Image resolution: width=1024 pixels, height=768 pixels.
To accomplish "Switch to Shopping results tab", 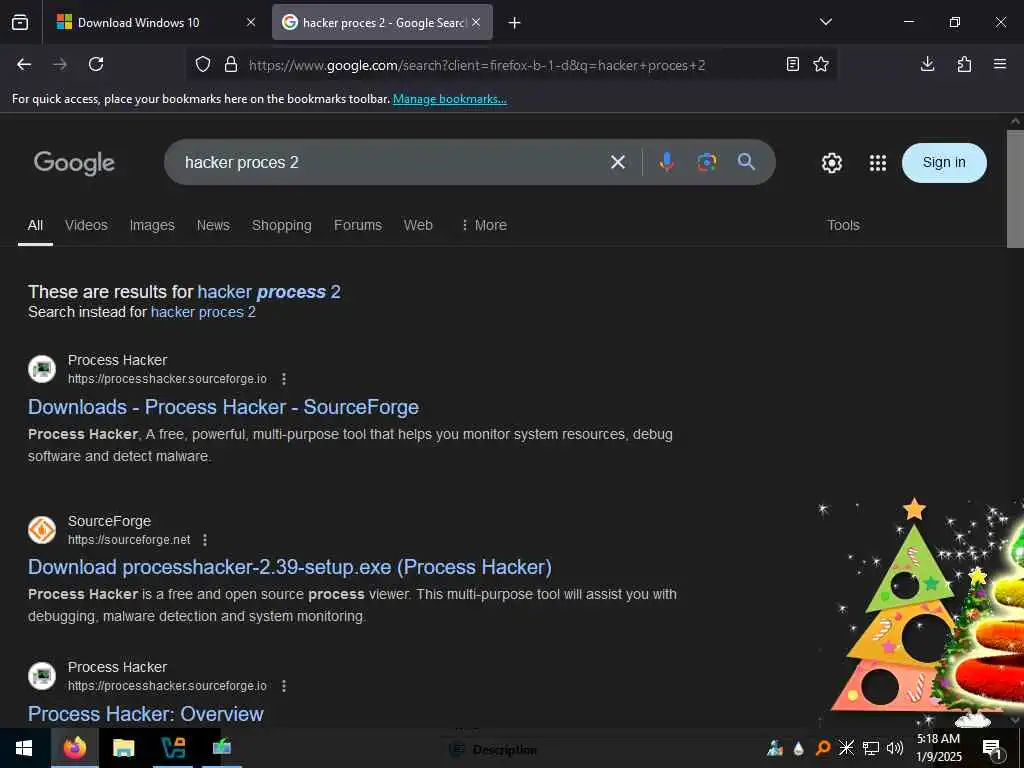I will click(281, 225).
